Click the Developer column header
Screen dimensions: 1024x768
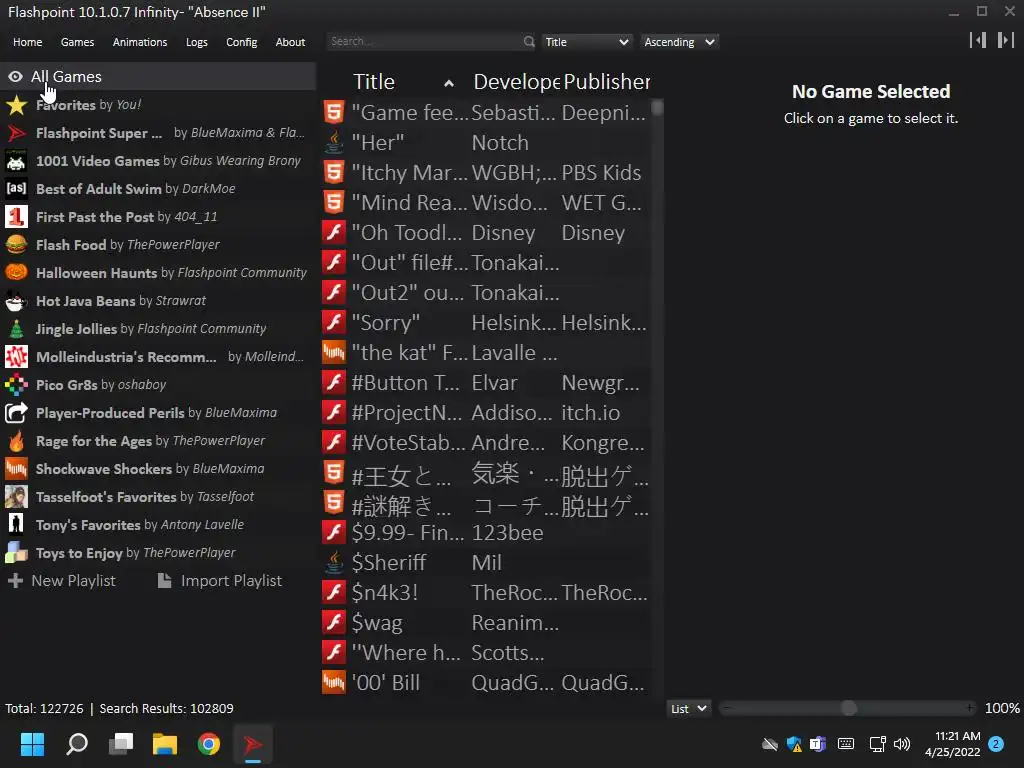[516, 82]
